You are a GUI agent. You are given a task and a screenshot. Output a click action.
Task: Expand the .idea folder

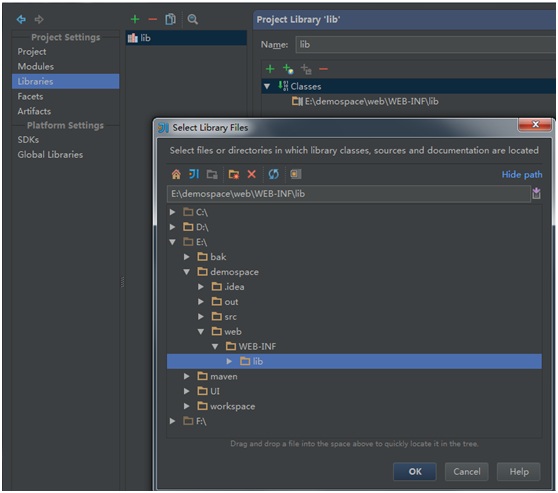[x=201, y=287]
